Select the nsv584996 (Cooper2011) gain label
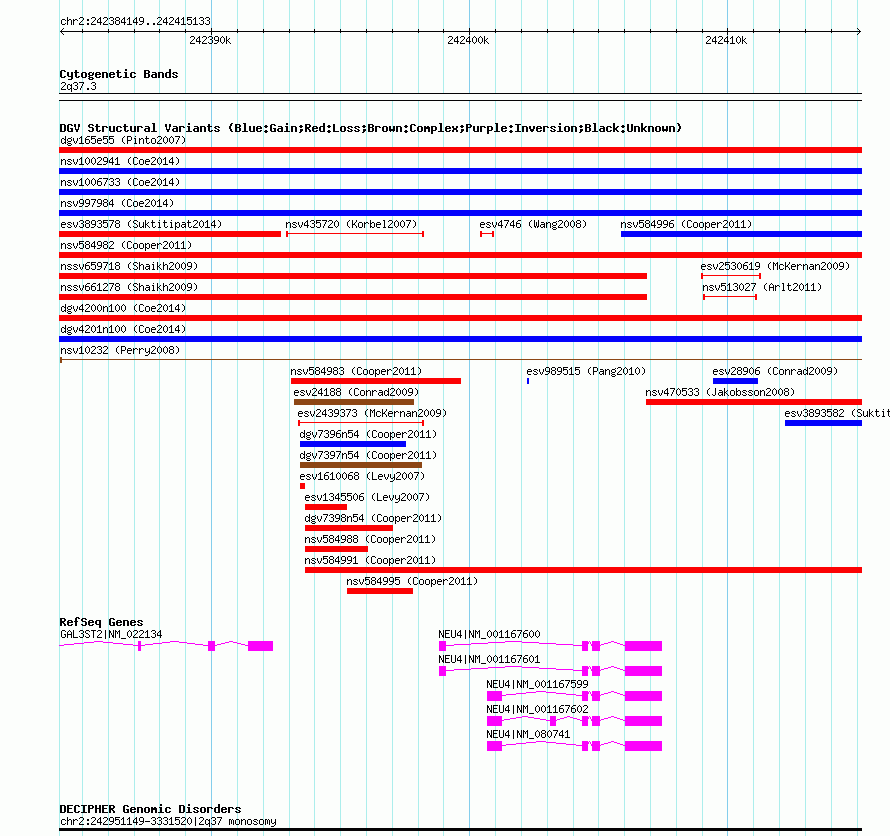The image size is (890, 836). (x=686, y=224)
